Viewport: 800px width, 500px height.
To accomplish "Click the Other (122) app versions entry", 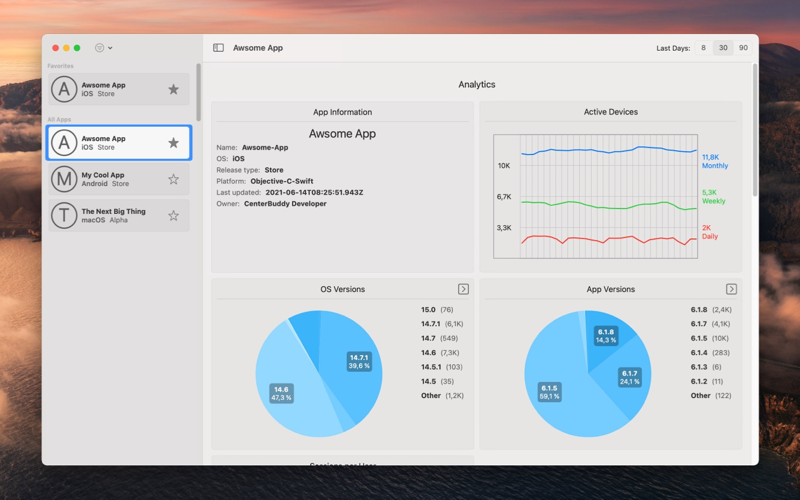I will (x=711, y=395).
